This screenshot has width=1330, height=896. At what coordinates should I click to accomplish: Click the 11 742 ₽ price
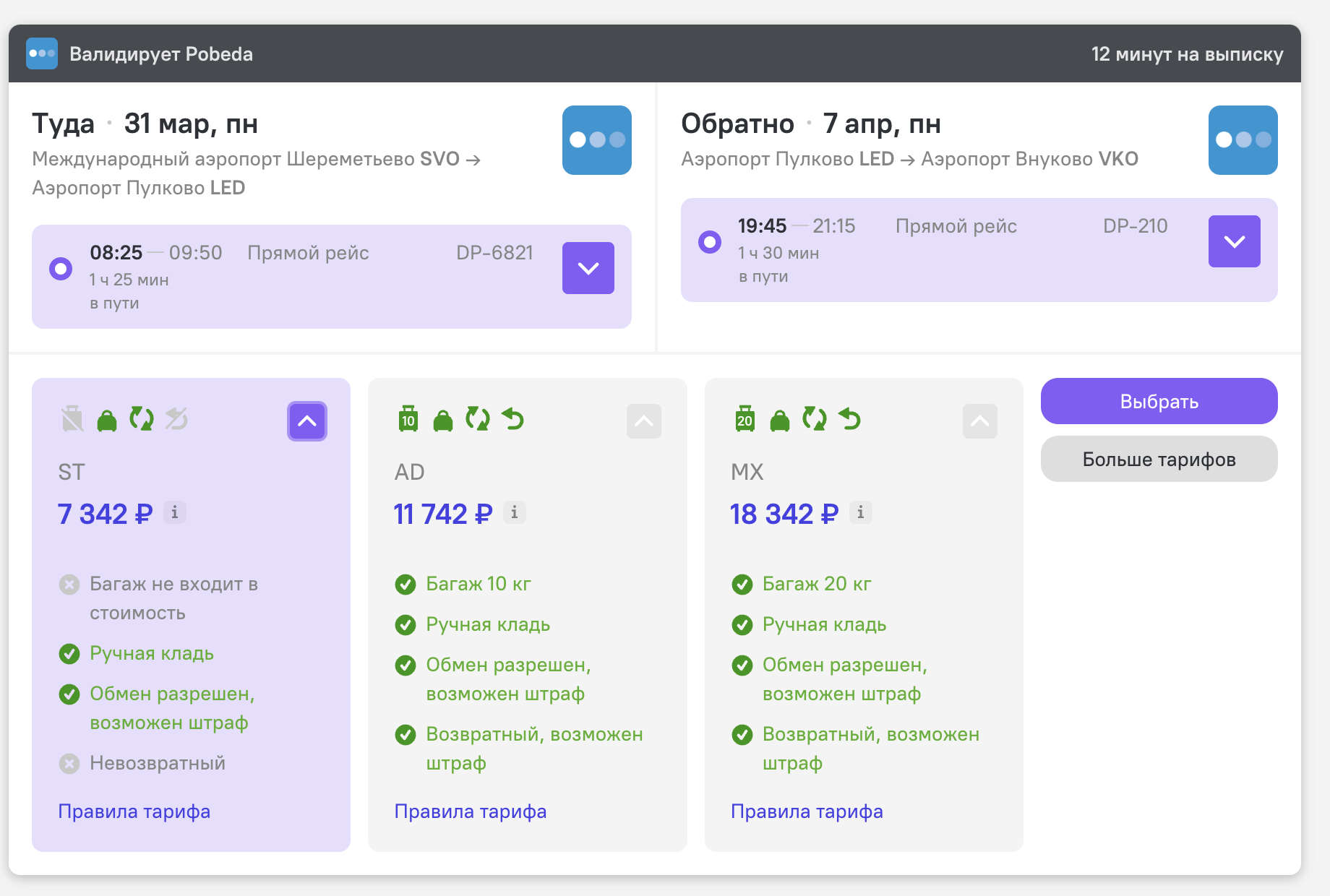(443, 514)
